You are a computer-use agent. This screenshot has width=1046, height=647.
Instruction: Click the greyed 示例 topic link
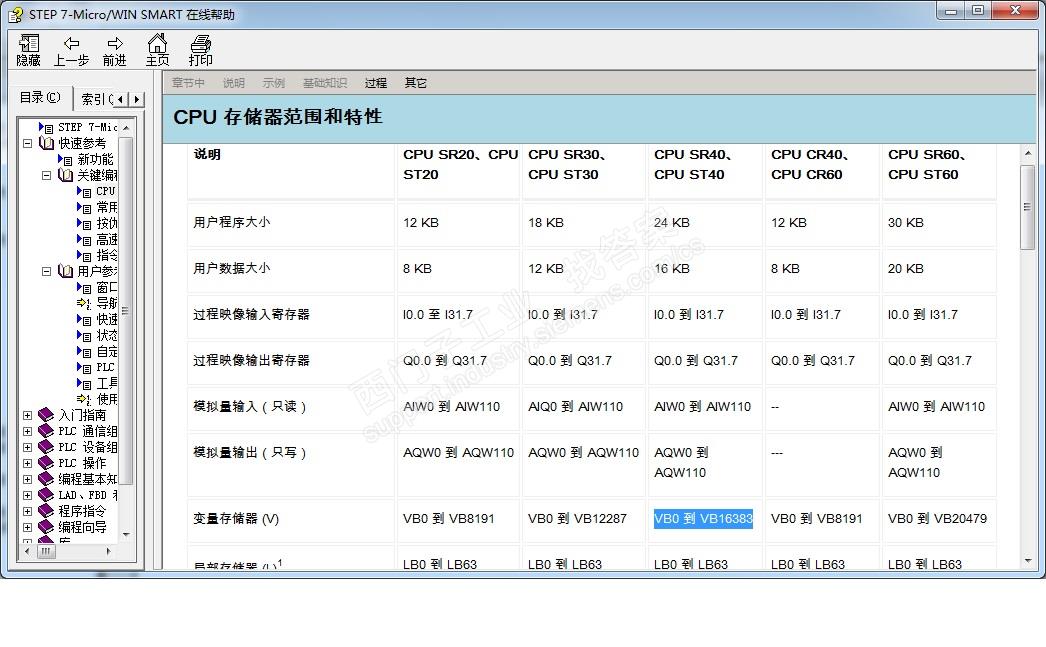(274, 83)
